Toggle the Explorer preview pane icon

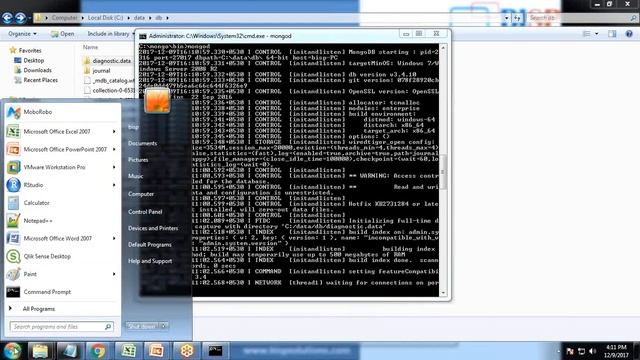612,34
